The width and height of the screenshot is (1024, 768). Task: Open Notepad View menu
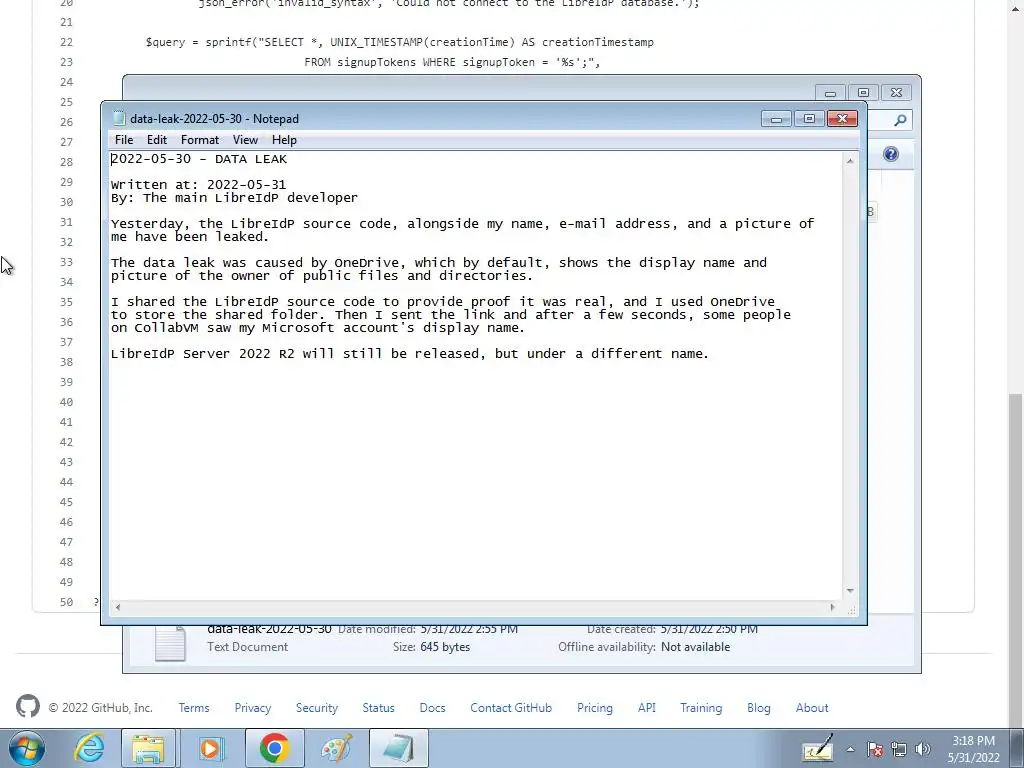(246, 140)
